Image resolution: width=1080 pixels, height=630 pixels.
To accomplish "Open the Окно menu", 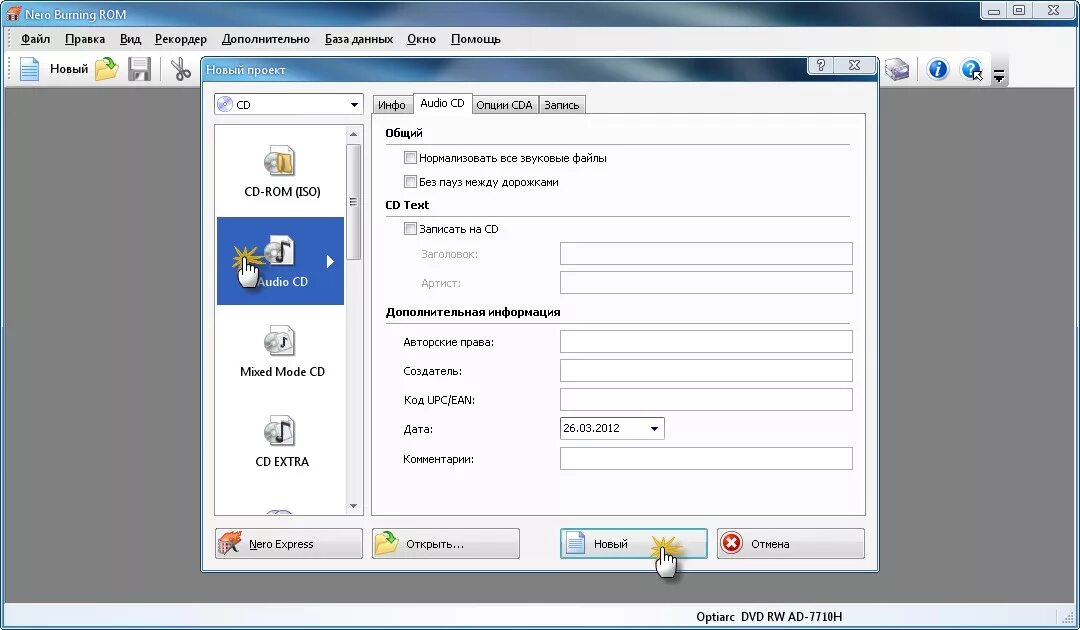I will coord(422,39).
